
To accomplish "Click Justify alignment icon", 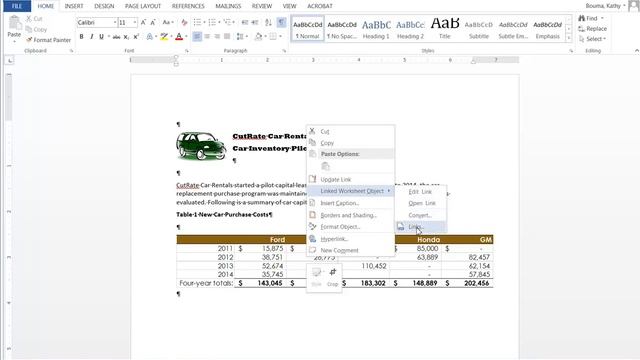I will coord(227,37).
